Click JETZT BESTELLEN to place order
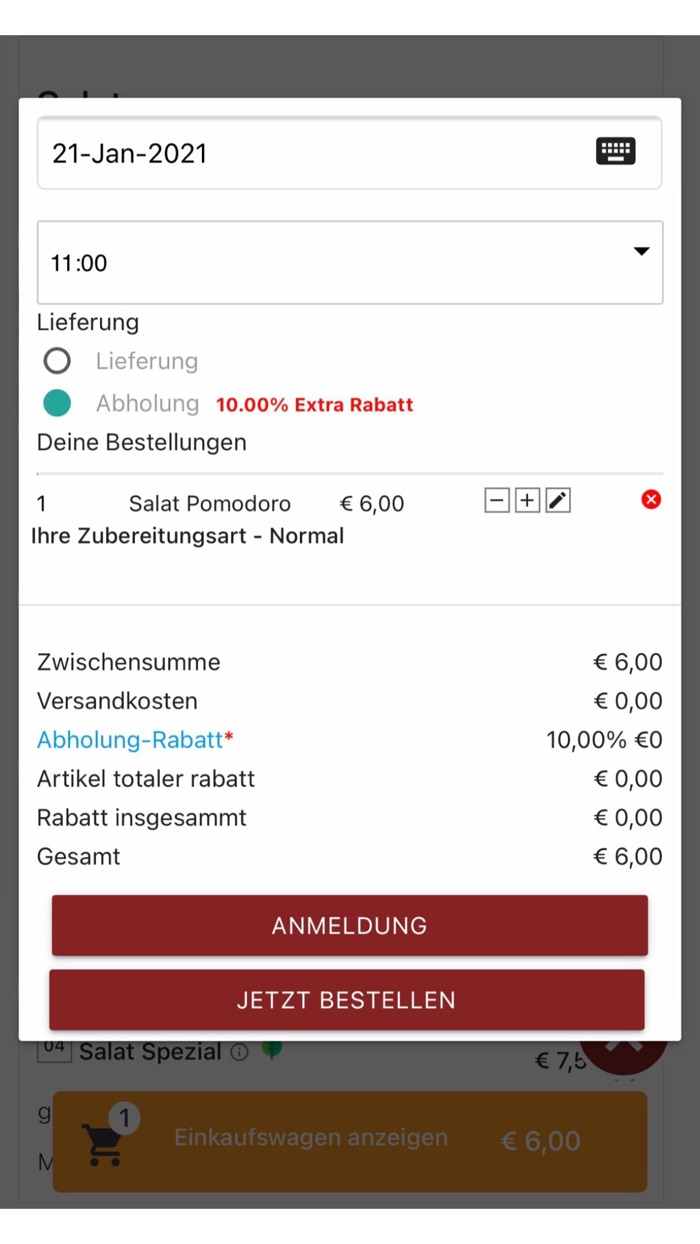The width and height of the screenshot is (700, 1244). [348, 999]
